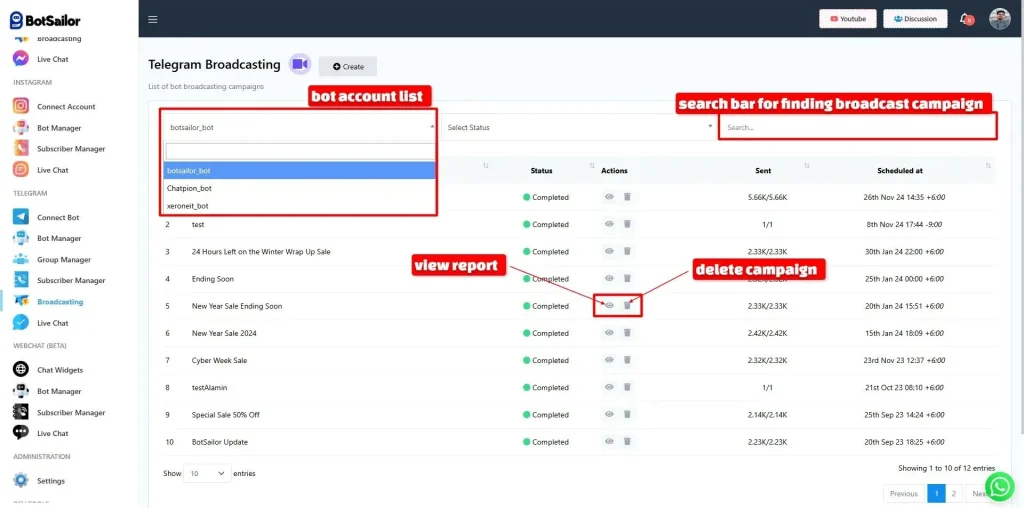Open Telegram Subscriber Manager in sidebar
Image resolution: width=1024 pixels, height=508 pixels.
[71, 280]
